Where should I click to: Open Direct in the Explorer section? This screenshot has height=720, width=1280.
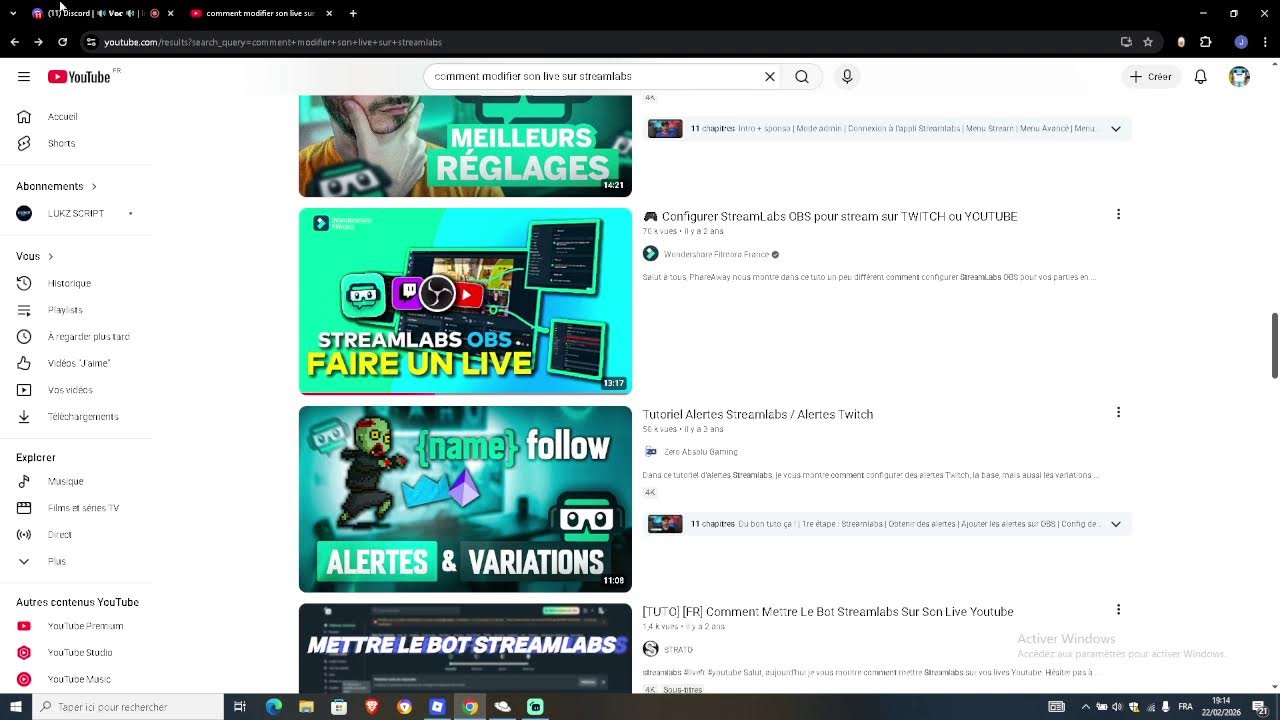76,535
